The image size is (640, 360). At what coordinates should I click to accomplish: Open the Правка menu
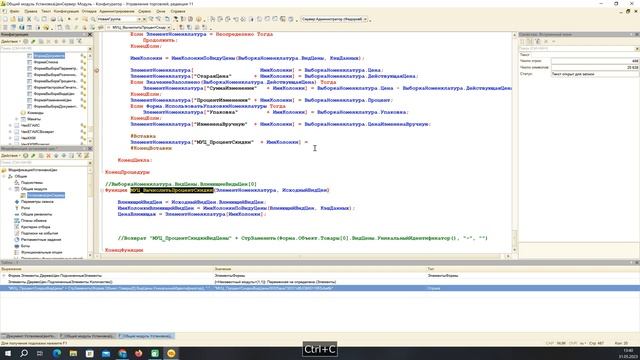coord(31,11)
